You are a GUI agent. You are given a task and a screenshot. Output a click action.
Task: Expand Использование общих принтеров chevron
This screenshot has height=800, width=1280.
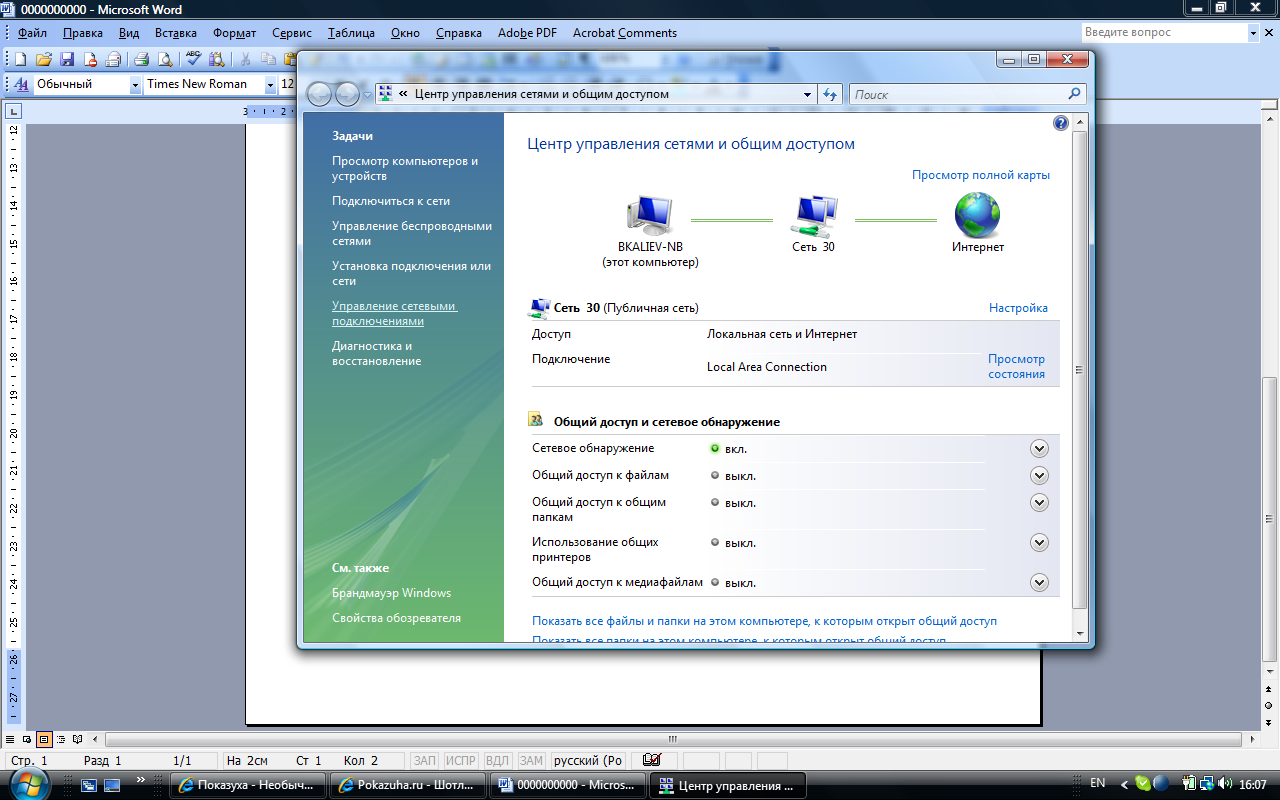[1039, 543]
